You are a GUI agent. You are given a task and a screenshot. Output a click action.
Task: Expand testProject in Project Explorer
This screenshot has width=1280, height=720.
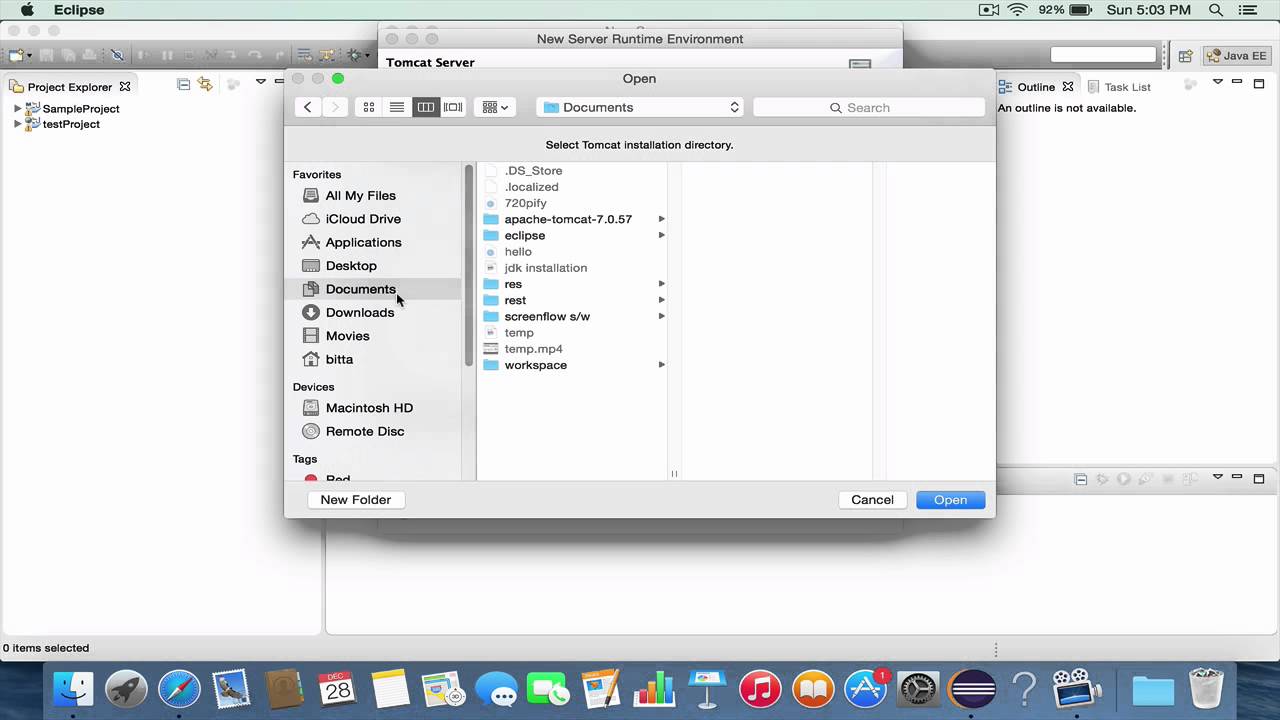pyautogui.click(x=17, y=124)
